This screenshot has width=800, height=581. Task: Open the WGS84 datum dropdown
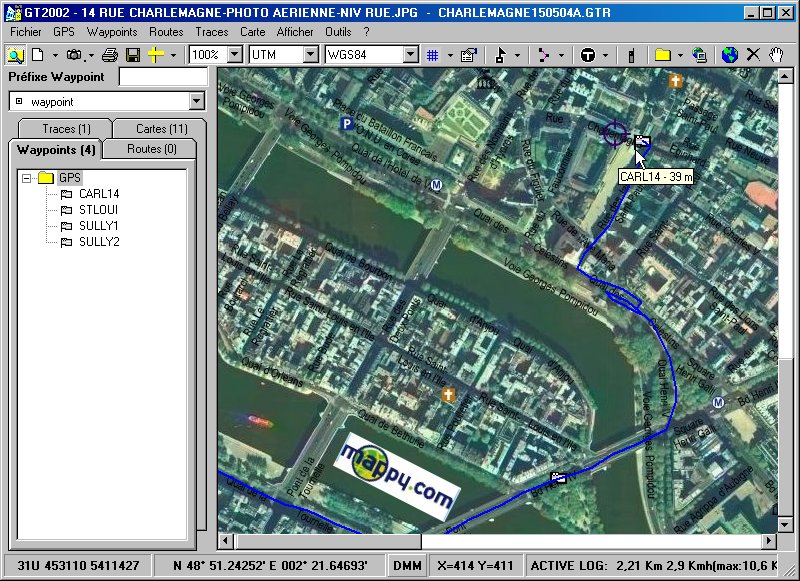(410, 55)
